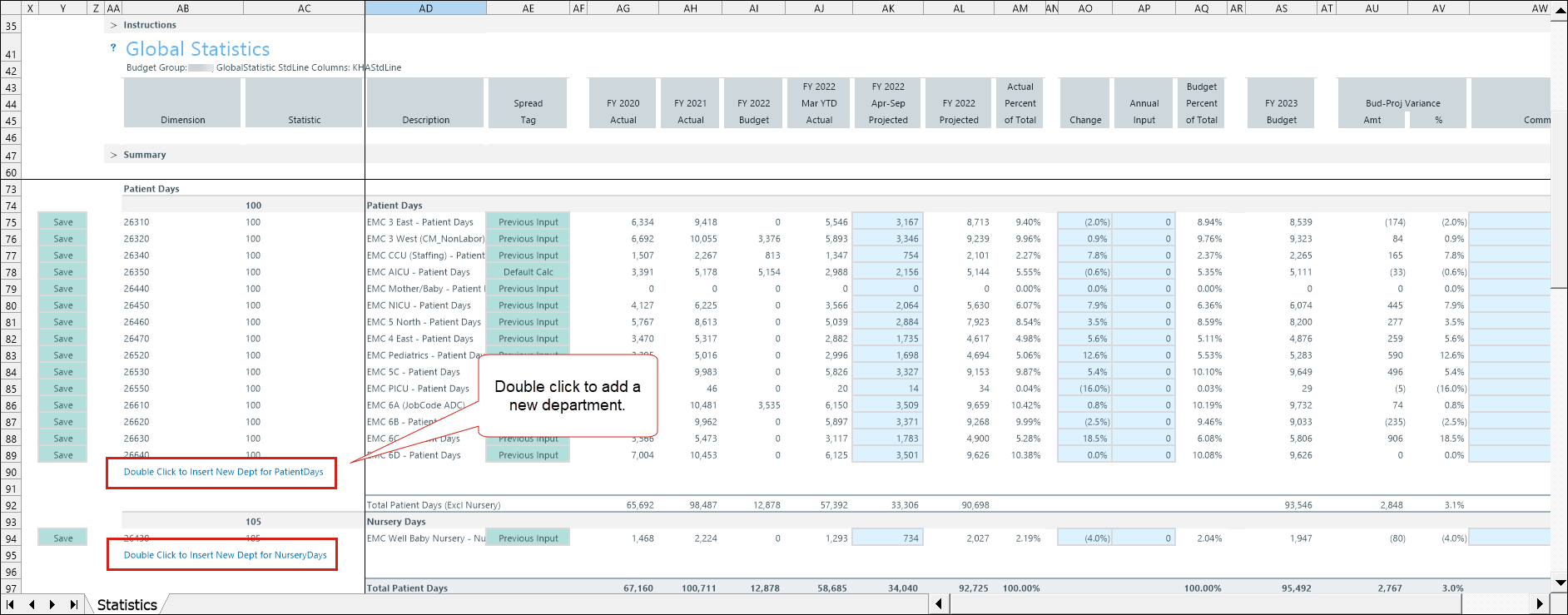
Task: Expand the Instructions section
Action: click(114, 25)
